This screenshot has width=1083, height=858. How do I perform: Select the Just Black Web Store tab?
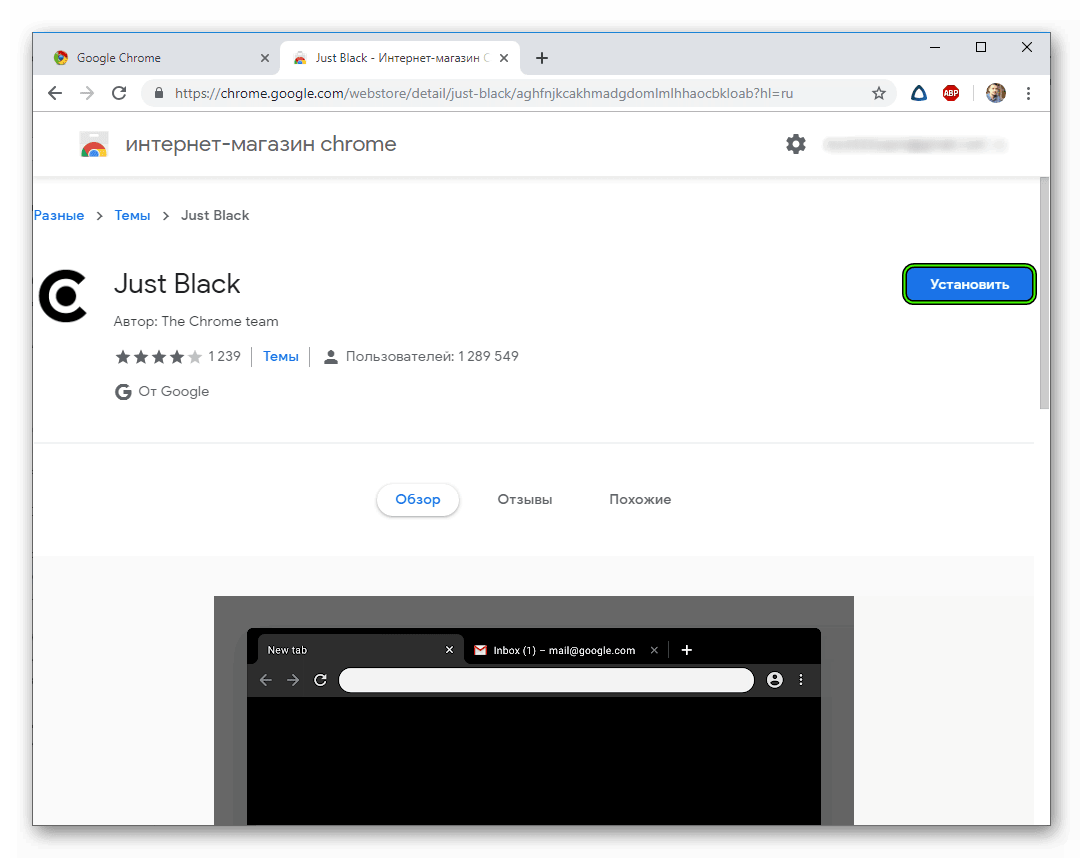(400, 58)
